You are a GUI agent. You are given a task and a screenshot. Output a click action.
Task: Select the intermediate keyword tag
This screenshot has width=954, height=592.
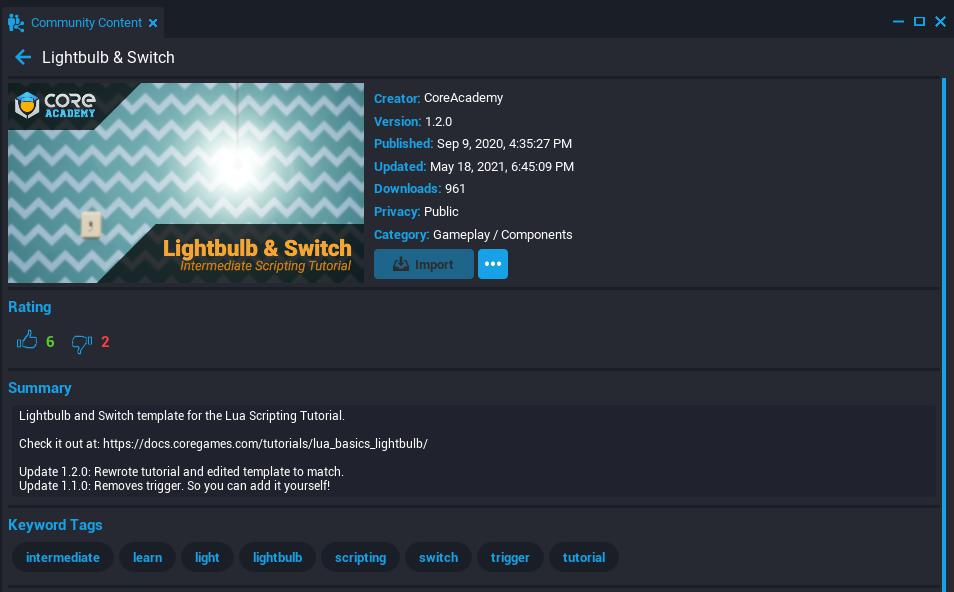pos(62,557)
